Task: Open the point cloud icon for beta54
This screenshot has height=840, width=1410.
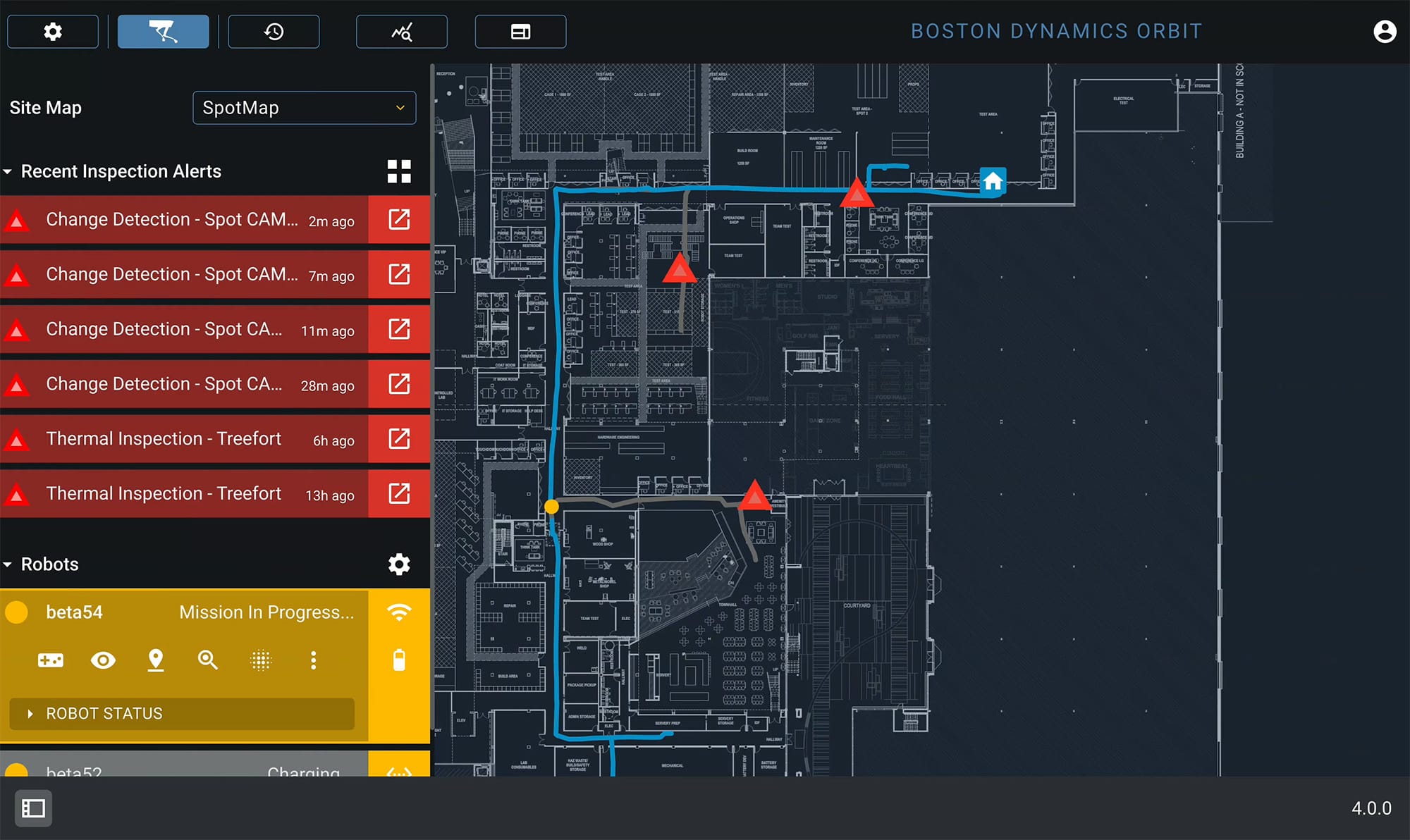Action: (261, 660)
